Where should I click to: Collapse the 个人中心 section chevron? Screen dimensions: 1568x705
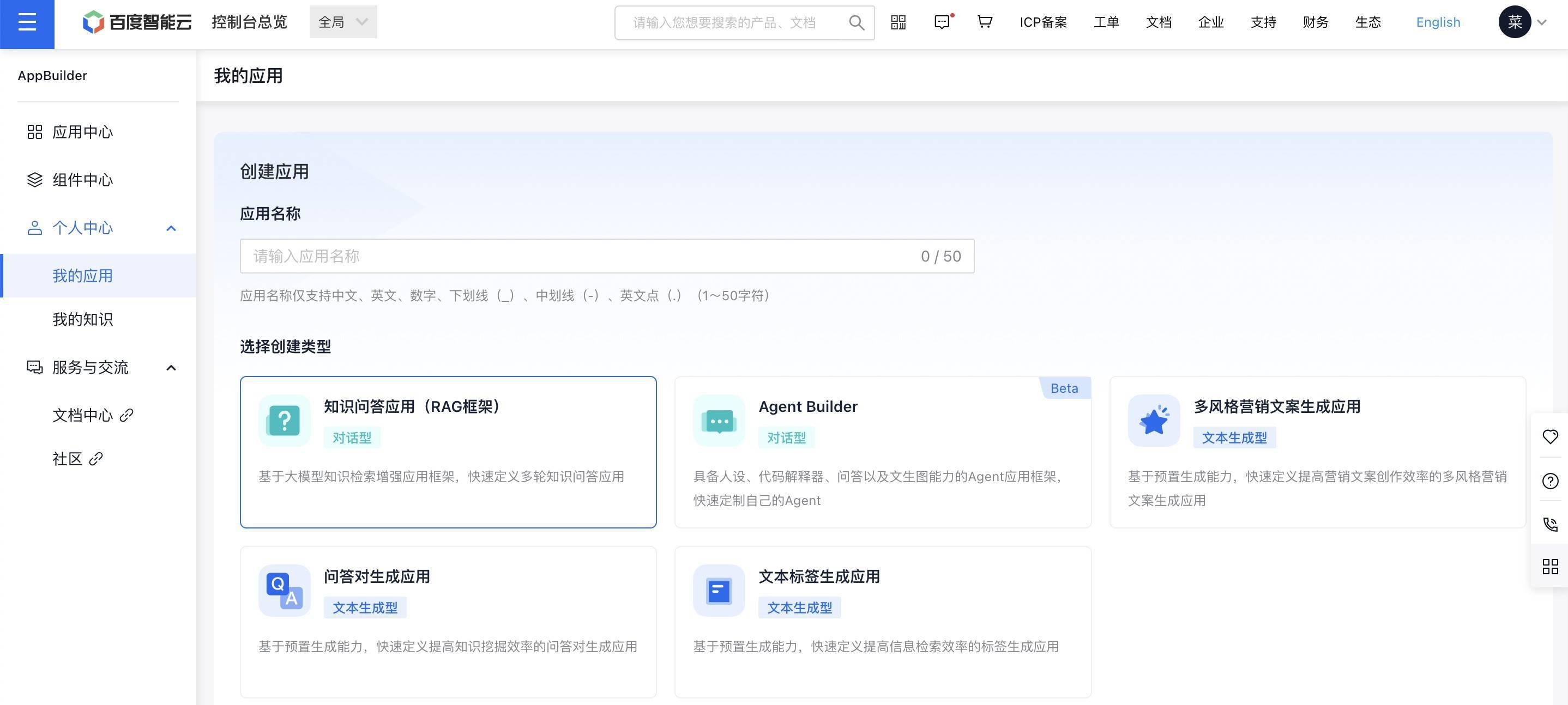(x=171, y=229)
